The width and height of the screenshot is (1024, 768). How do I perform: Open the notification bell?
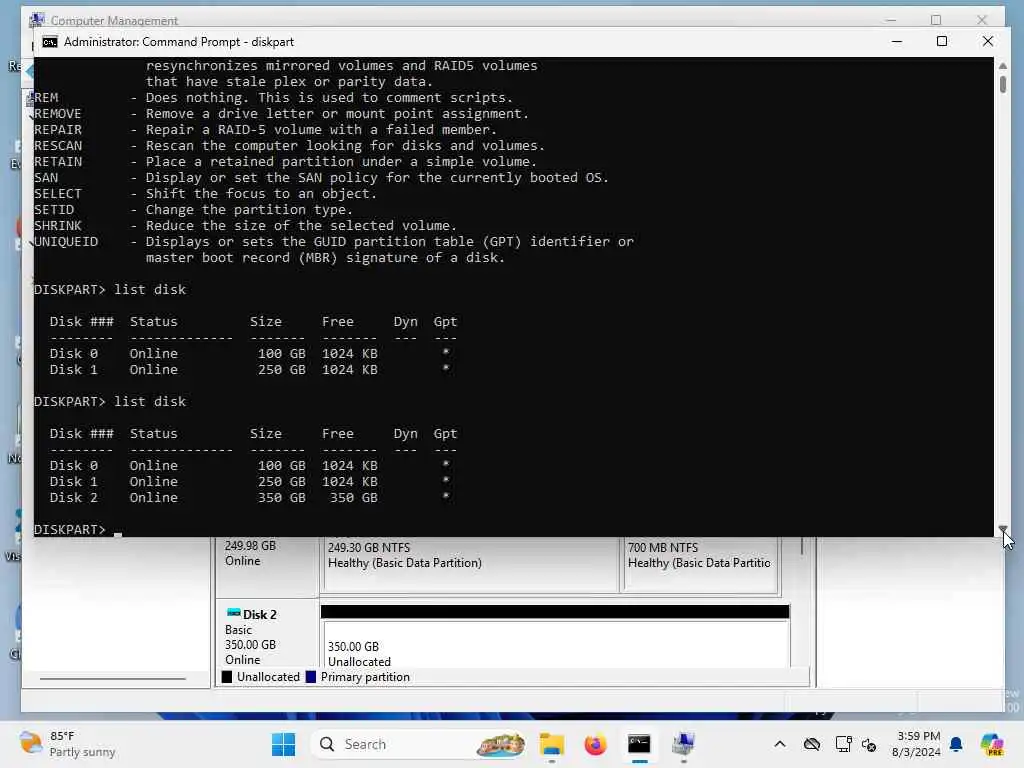pyautogui.click(x=956, y=744)
